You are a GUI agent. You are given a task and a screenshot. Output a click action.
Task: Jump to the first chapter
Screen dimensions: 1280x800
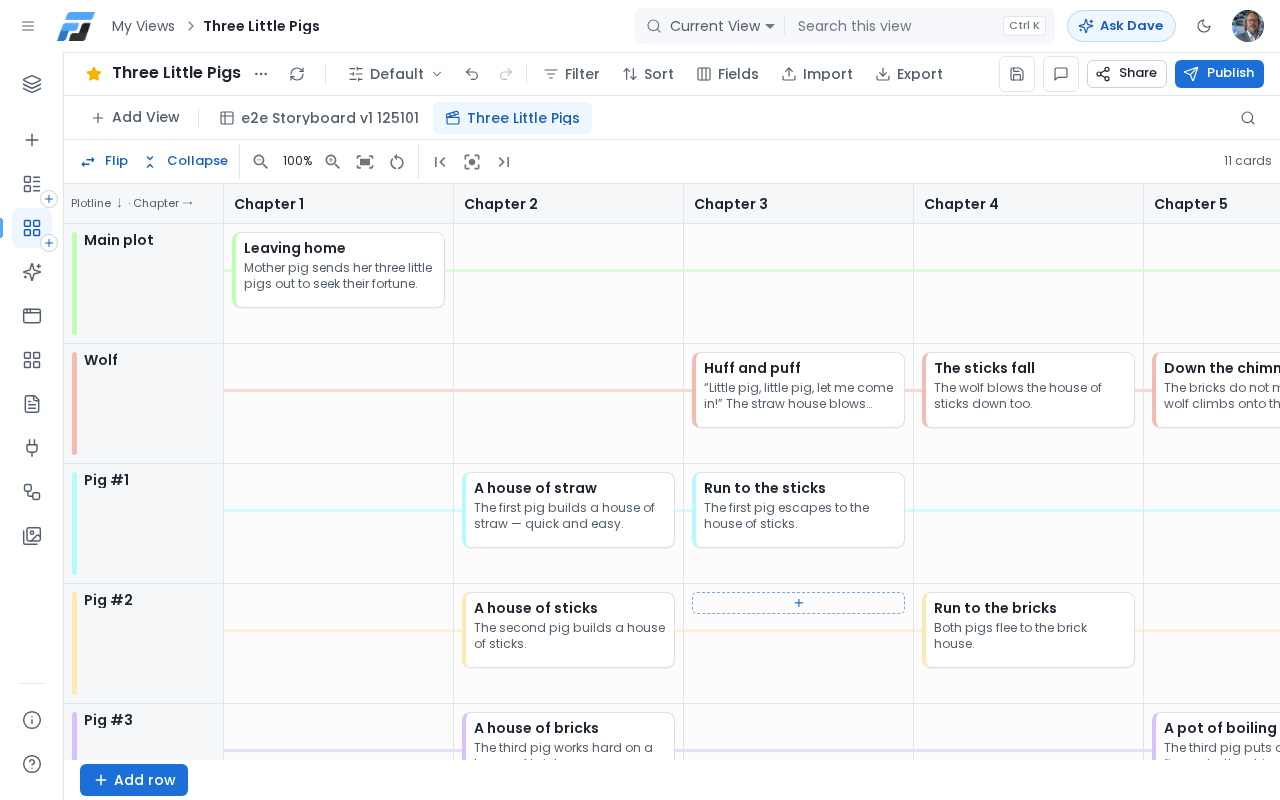pos(440,162)
